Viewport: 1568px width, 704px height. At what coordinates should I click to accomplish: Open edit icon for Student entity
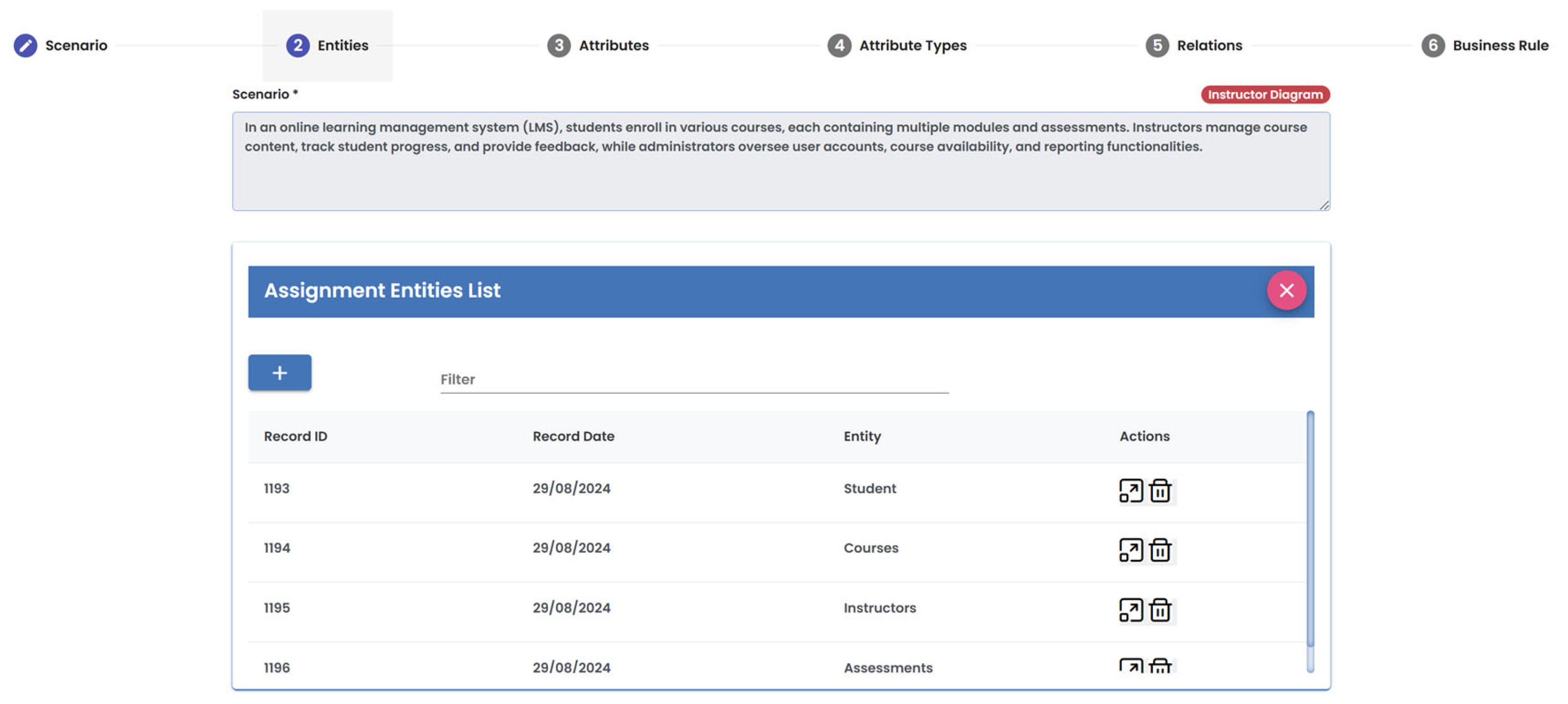(1130, 491)
